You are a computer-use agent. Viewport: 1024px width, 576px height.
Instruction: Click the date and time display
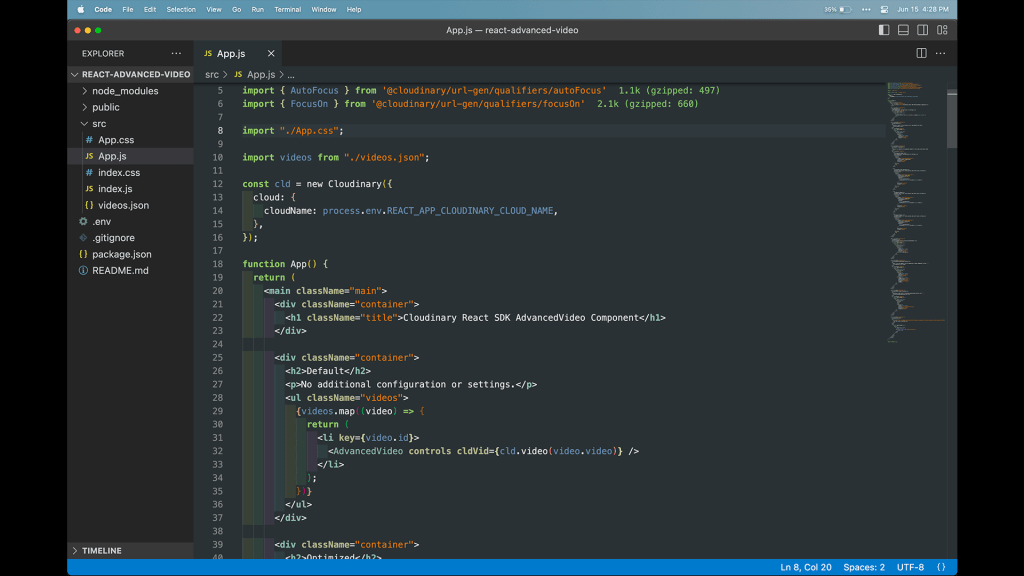[x=923, y=9]
